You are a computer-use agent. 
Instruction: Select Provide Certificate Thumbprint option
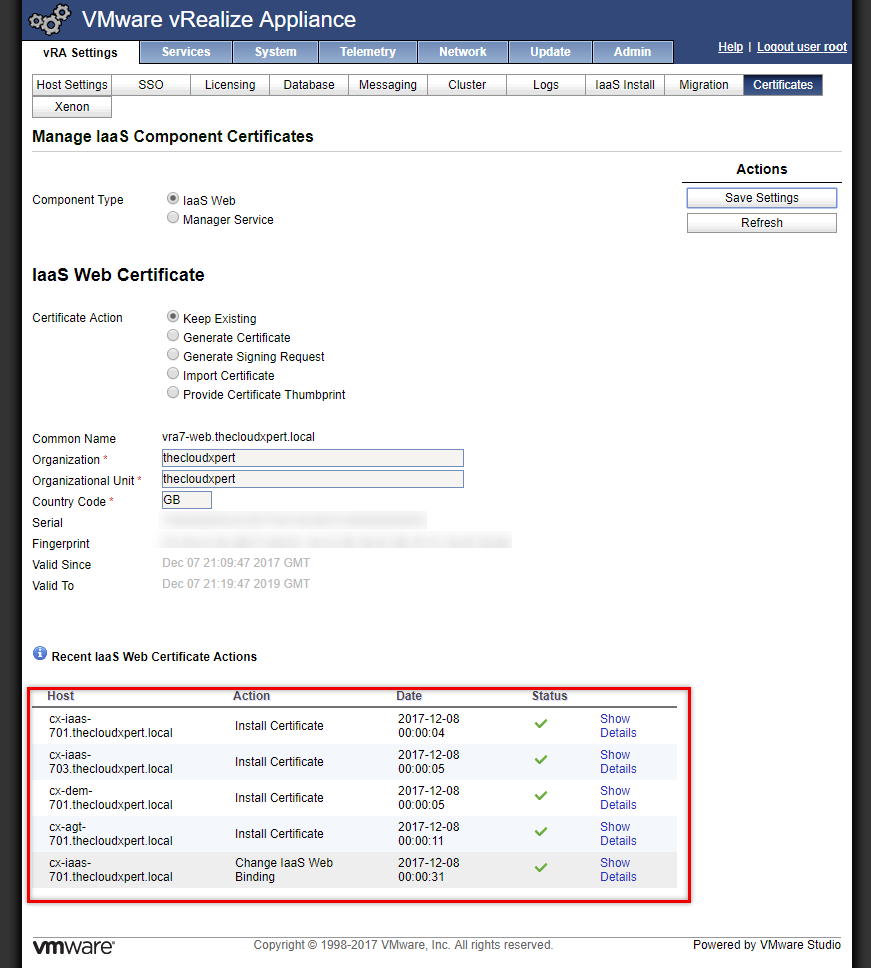[174, 394]
